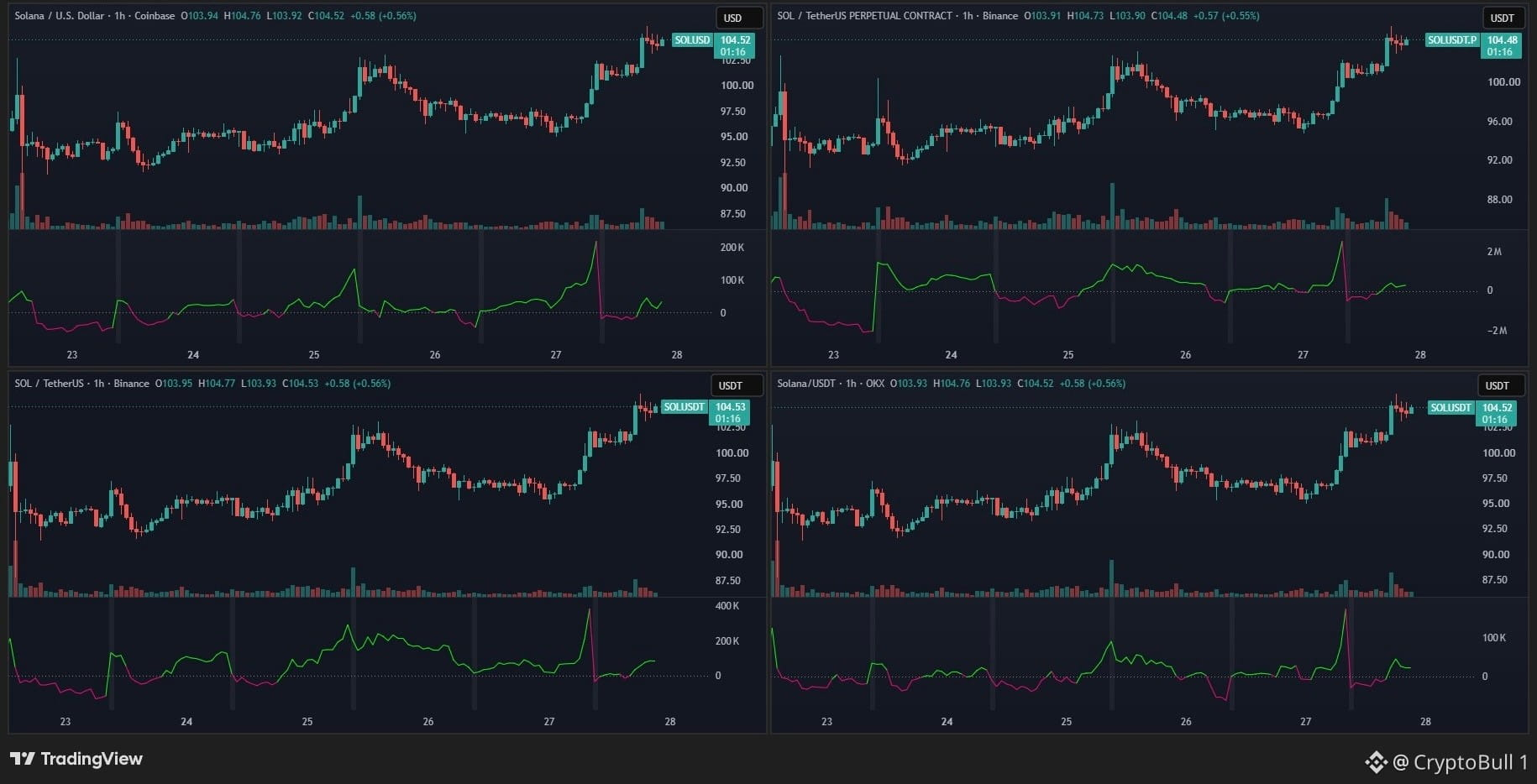
Task: Click the −2M indicator axis label
Action: 1497,331
